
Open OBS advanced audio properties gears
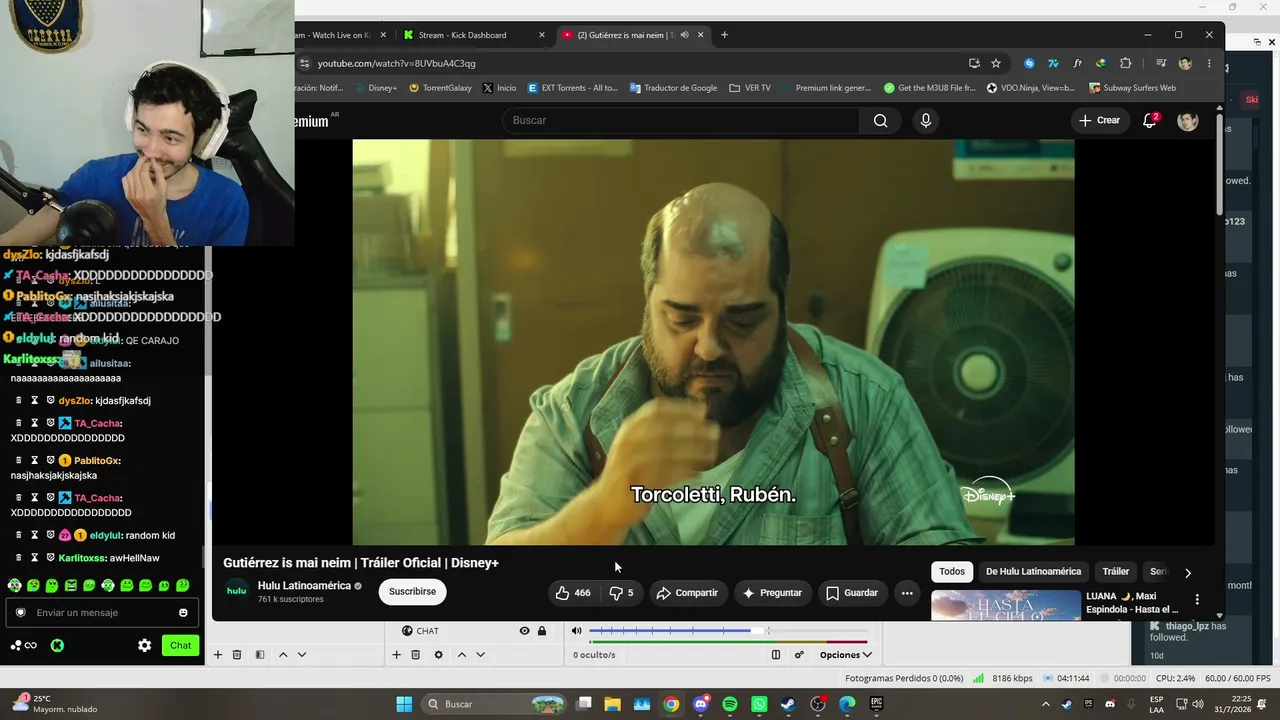coord(799,655)
